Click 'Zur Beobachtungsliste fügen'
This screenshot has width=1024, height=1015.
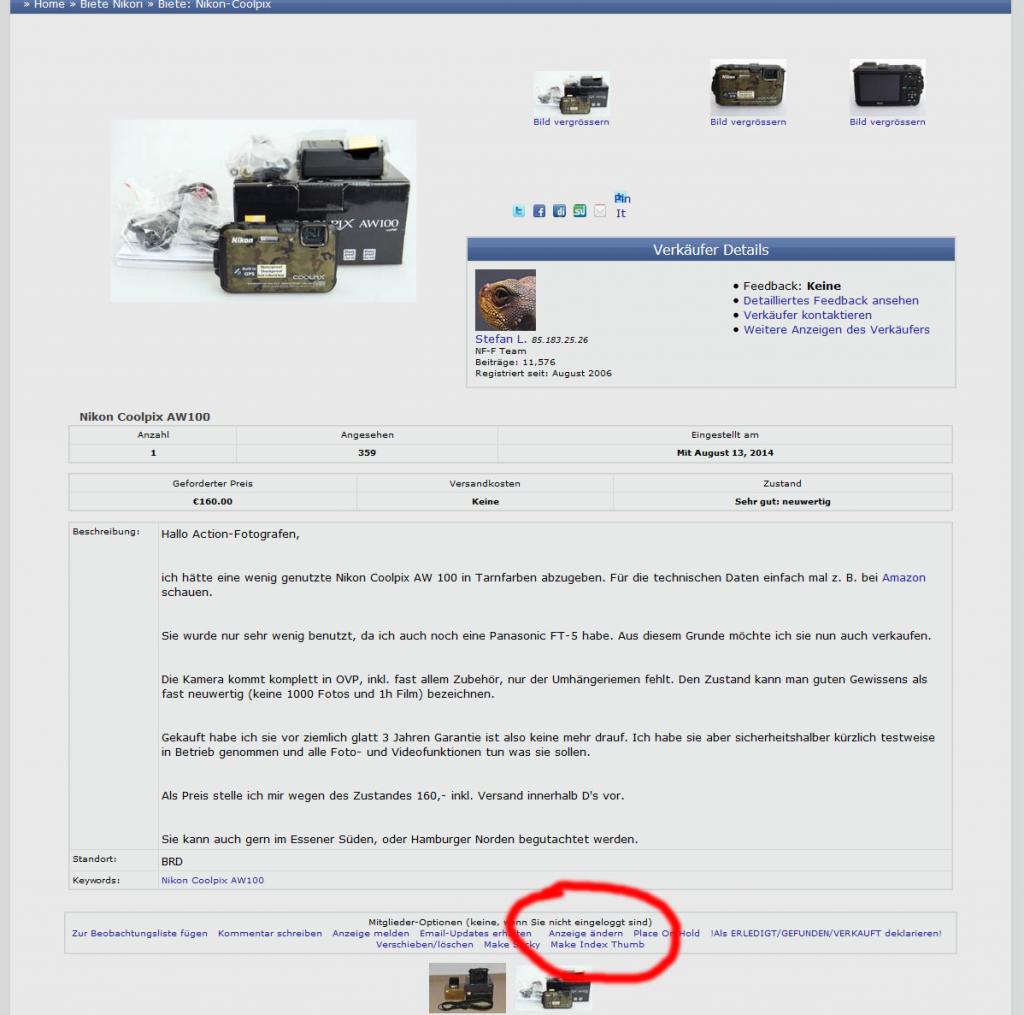[139, 933]
